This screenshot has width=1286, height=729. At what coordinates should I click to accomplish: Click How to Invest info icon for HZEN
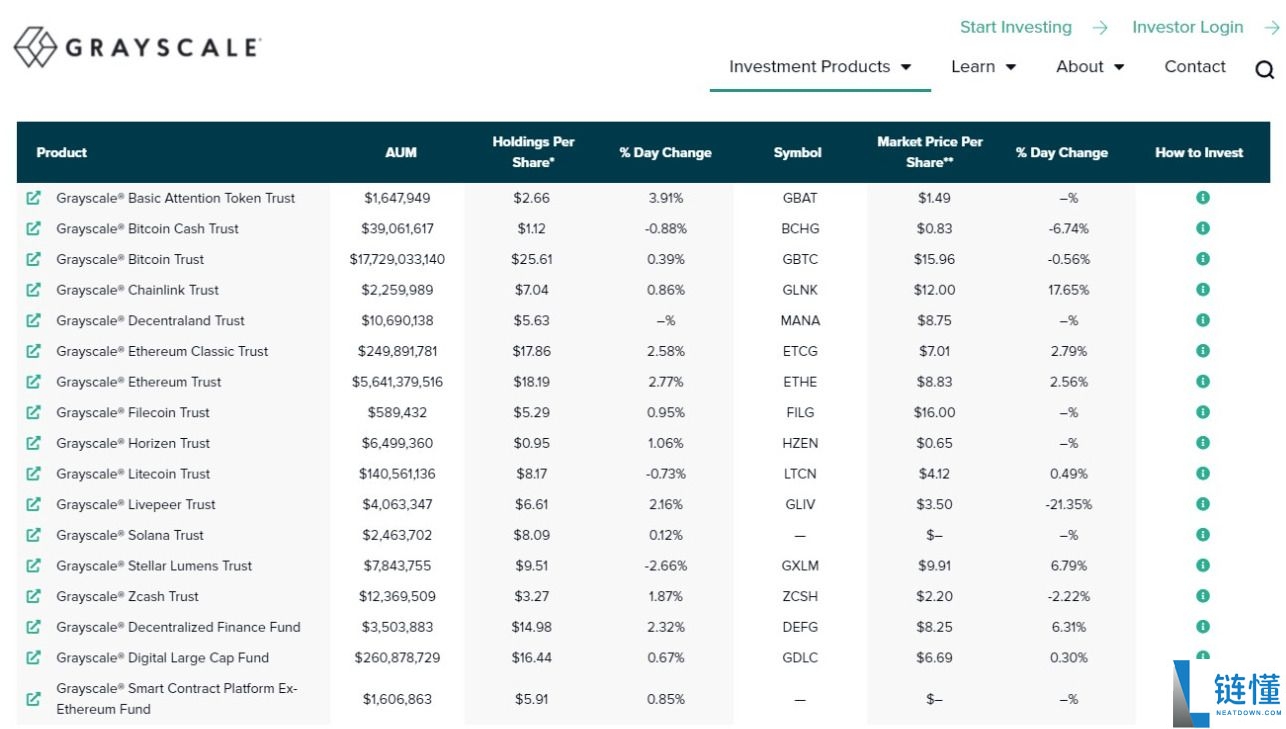click(x=1203, y=443)
